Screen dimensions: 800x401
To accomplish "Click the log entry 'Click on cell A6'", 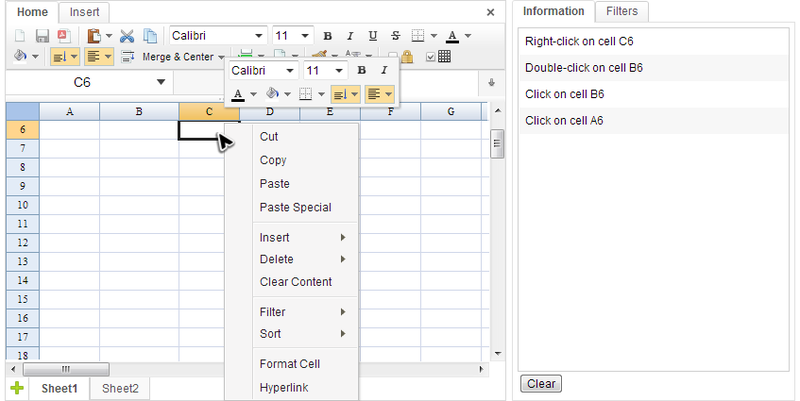I will (654, 121).
